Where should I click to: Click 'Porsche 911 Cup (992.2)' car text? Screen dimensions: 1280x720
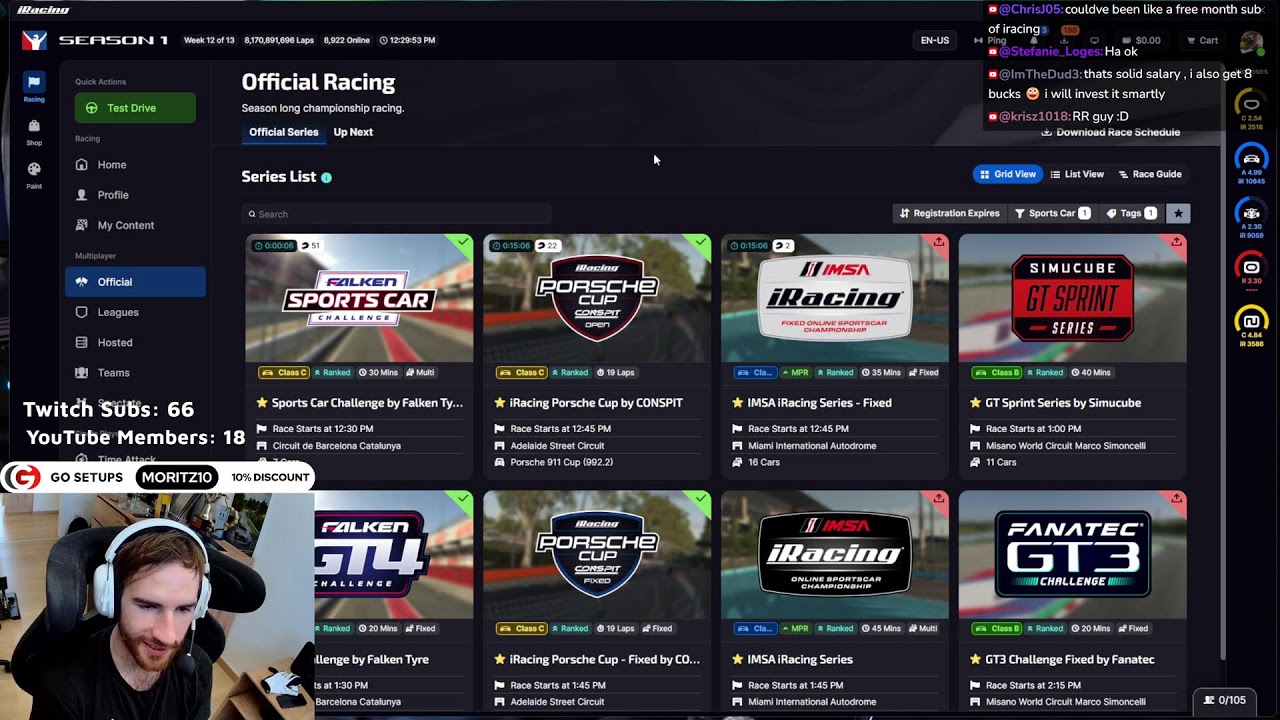561,462
